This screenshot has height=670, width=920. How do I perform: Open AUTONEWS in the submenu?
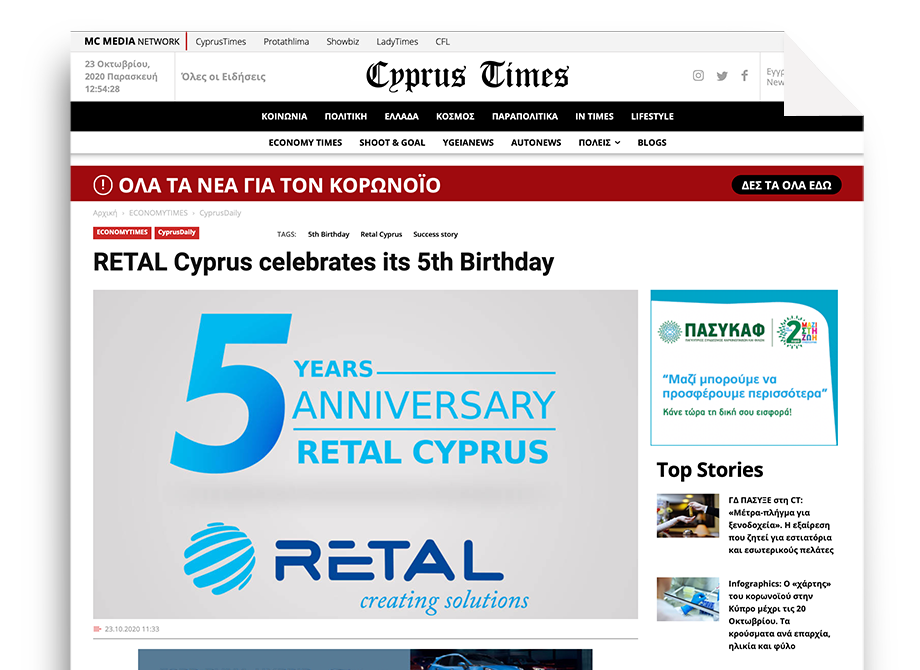click(536, 143)
